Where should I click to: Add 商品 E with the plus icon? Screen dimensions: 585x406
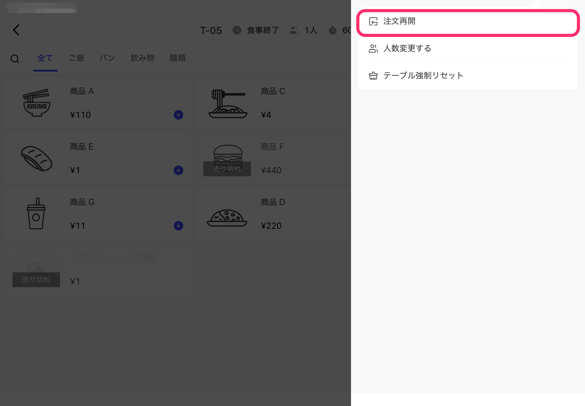click(178, 170)
